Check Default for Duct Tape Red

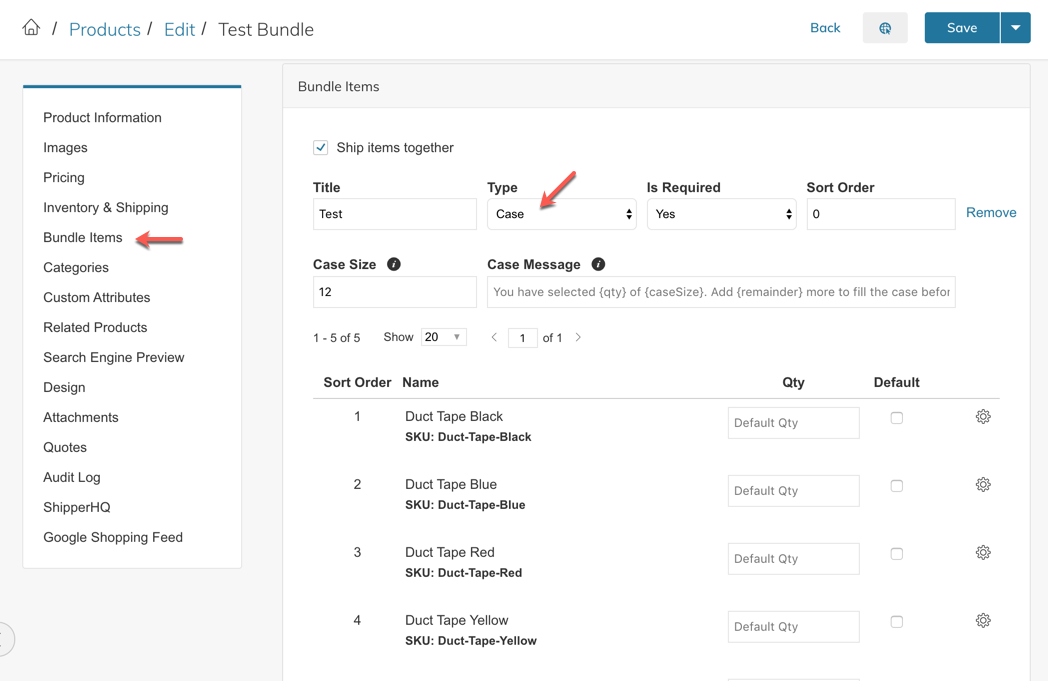[x=897, y=554]
